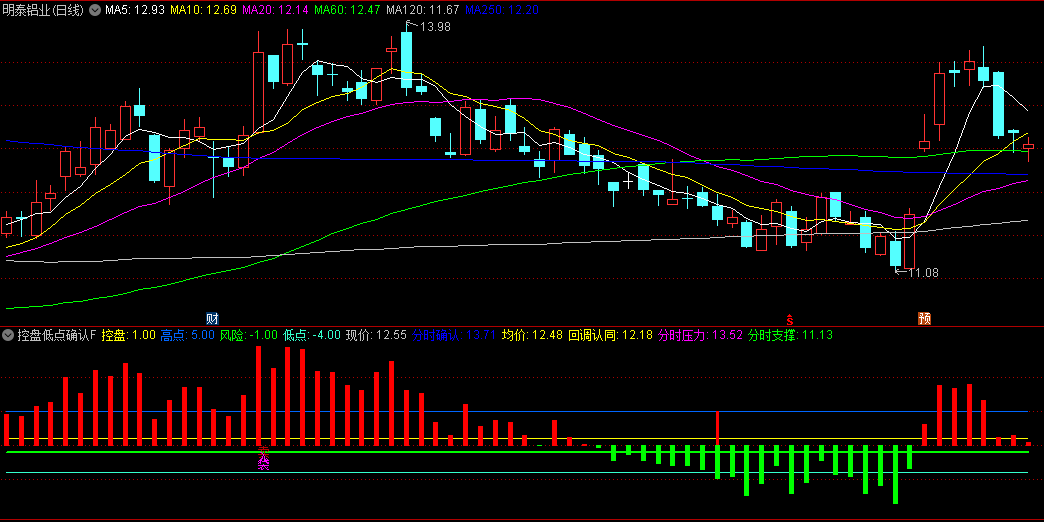Click the candlestick at the 11.08 low

(896, 253)
